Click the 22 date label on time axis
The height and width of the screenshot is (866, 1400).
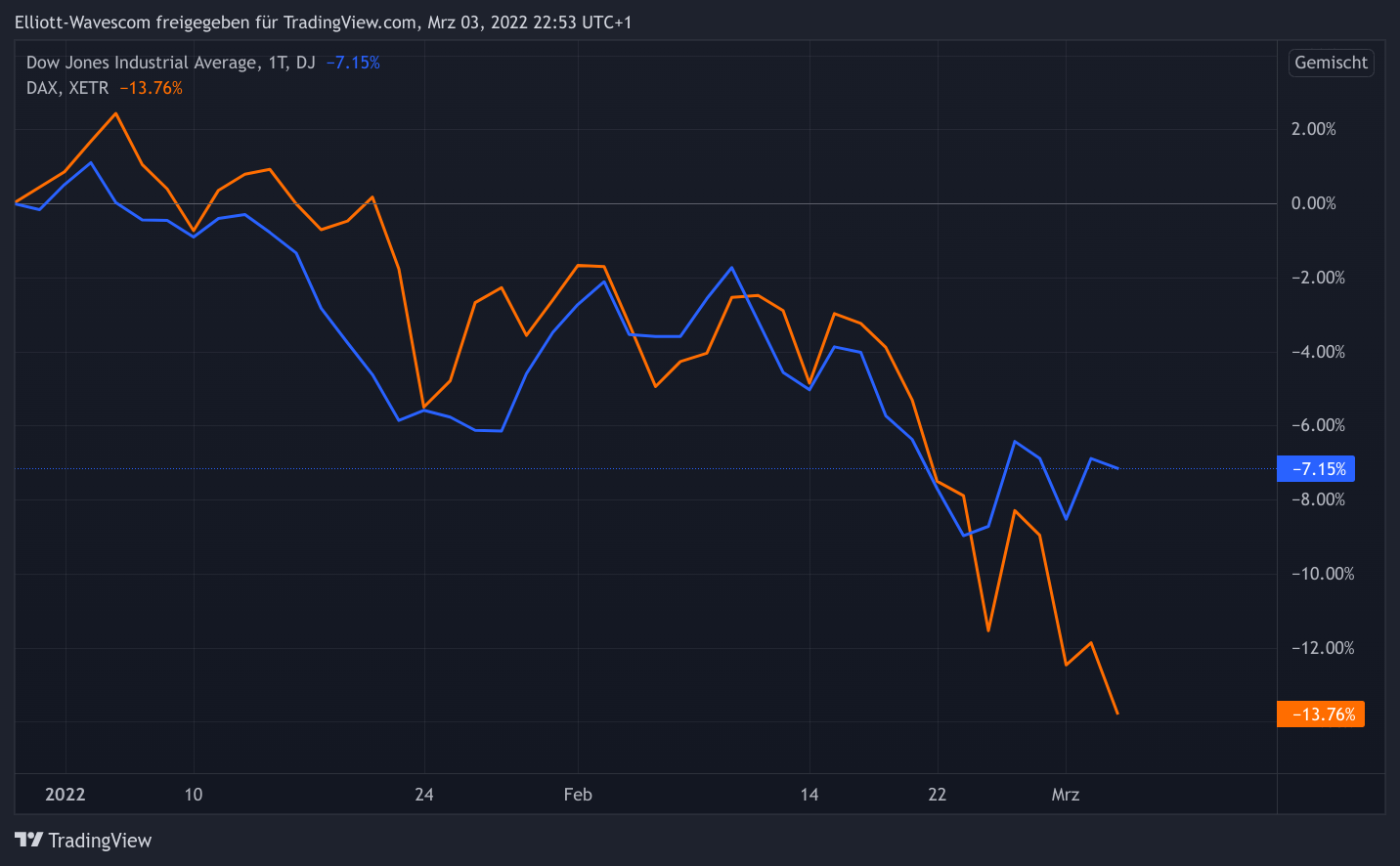click(x=938, y=795)
